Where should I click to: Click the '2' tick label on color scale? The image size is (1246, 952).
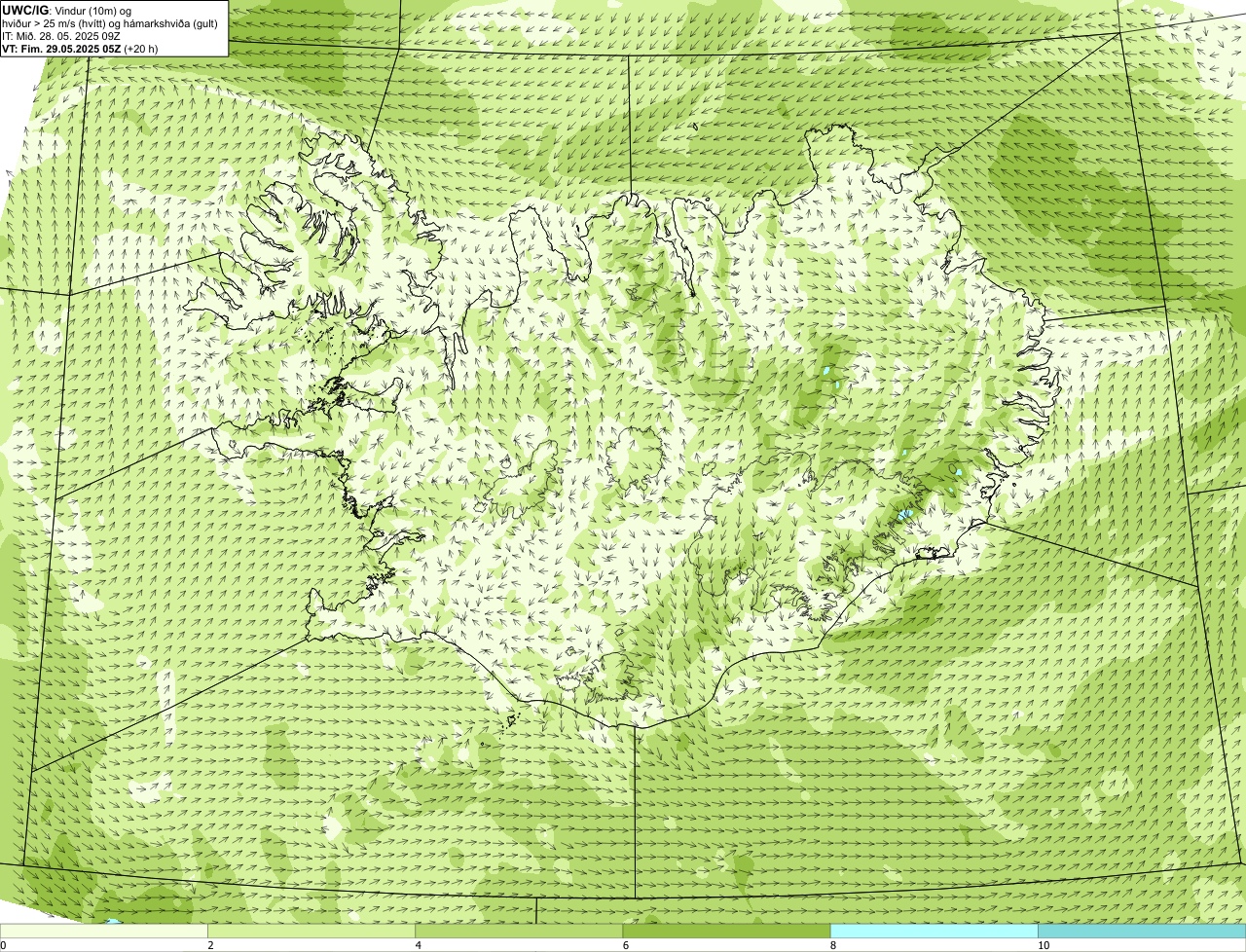[x=210, y=945]
